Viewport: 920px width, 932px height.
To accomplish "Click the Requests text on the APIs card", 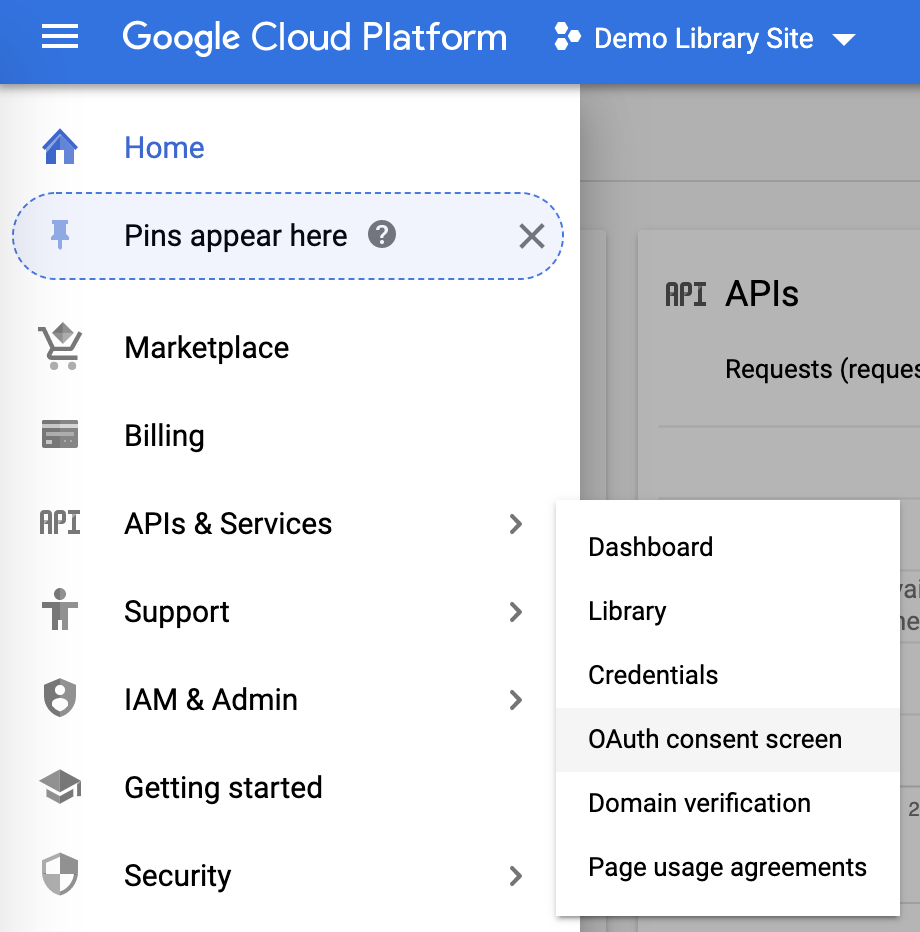I will pos(823,369).
